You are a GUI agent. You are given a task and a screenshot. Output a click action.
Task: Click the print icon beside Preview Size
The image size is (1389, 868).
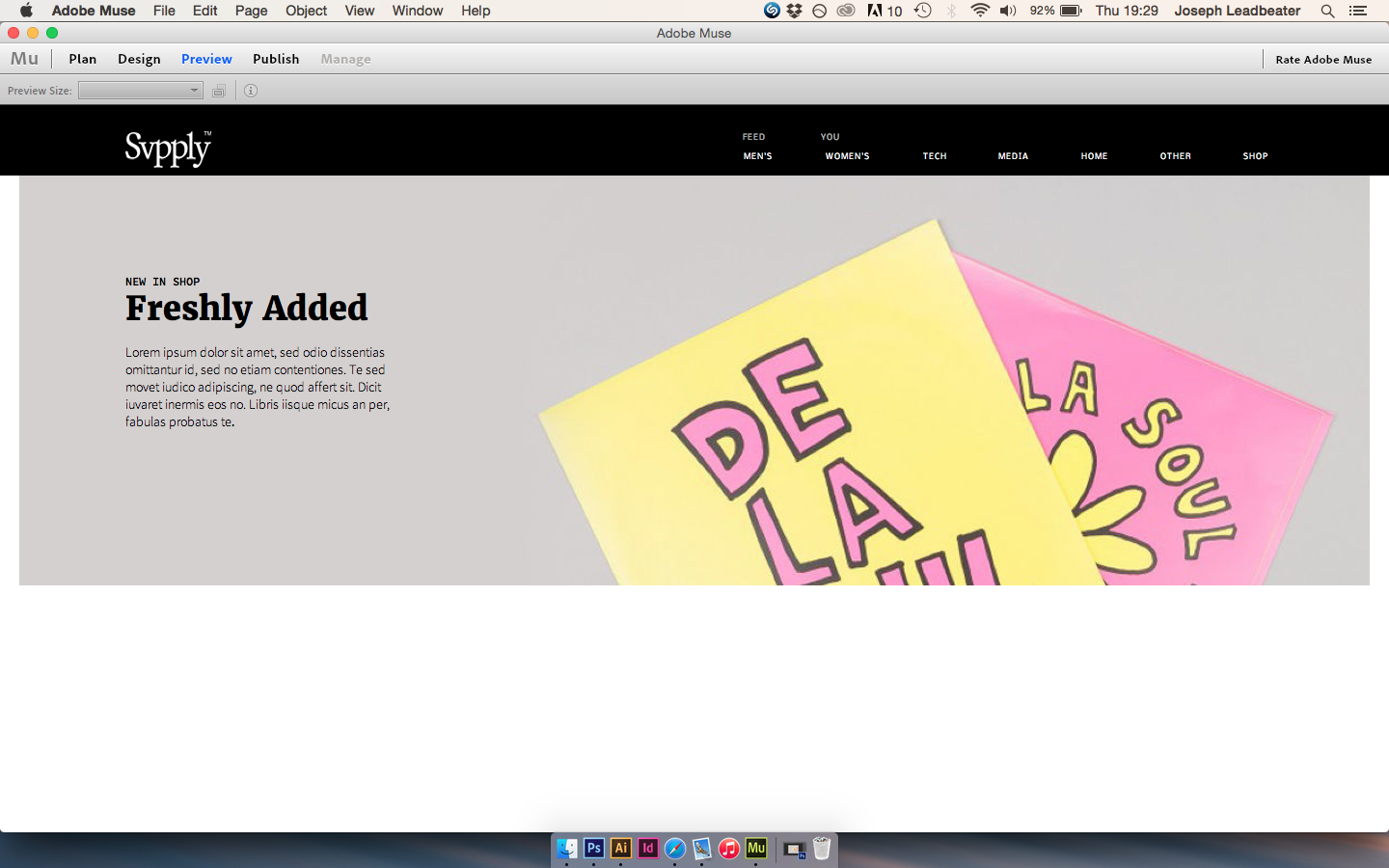pyautogui.click(x=219, y=91)
